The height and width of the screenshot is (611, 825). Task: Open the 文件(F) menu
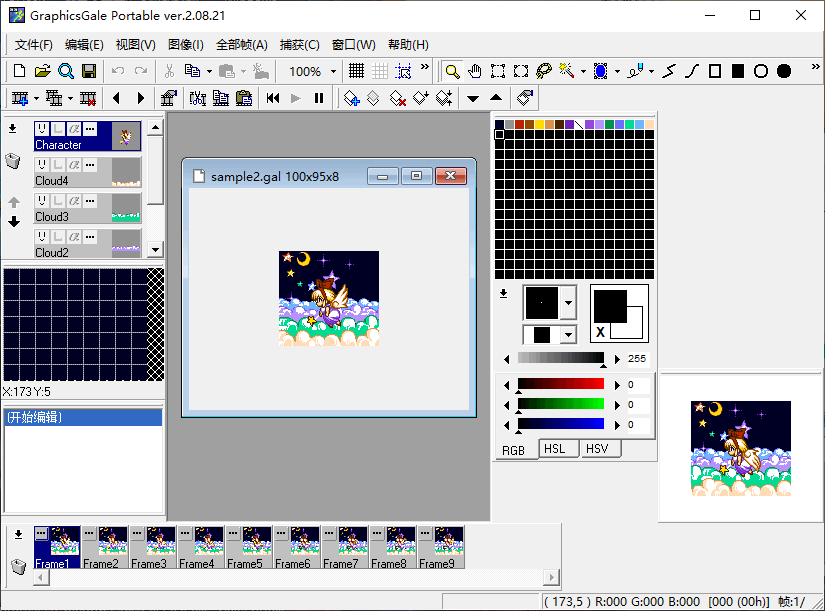coord(34,45)
